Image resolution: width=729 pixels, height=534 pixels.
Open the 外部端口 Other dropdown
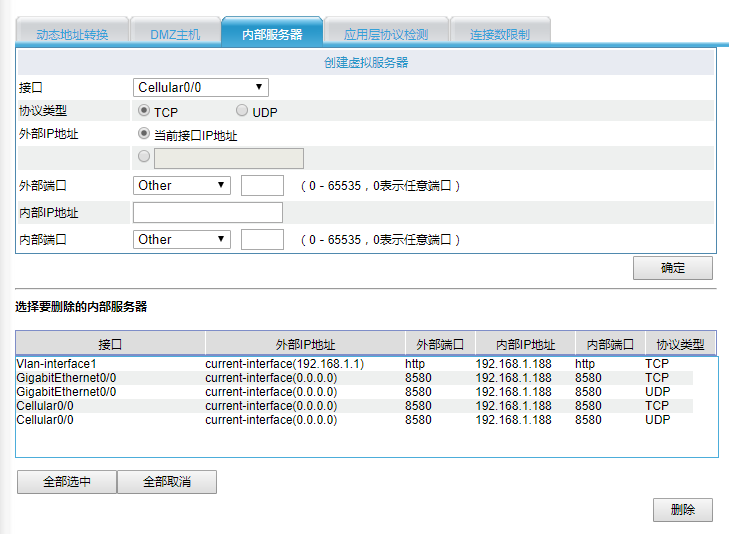tap(182, 185)
